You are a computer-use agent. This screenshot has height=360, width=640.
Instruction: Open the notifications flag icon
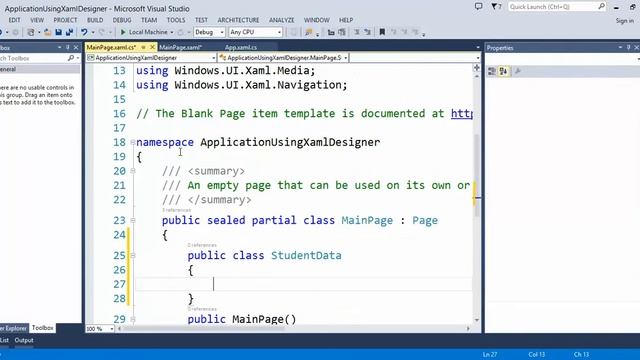(x=496, y=7)
